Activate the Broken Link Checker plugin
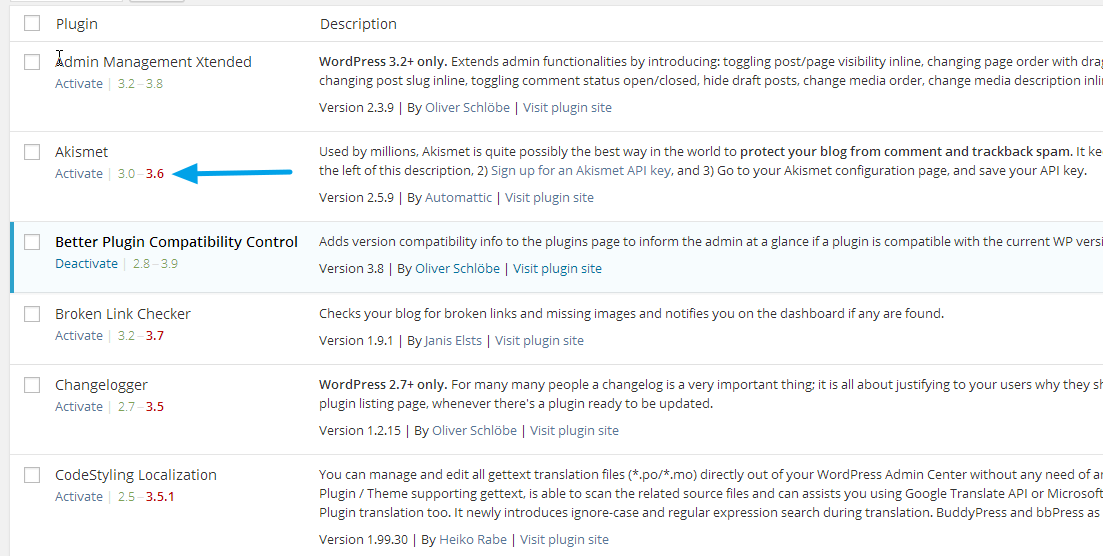 click(x=79, y=336)
